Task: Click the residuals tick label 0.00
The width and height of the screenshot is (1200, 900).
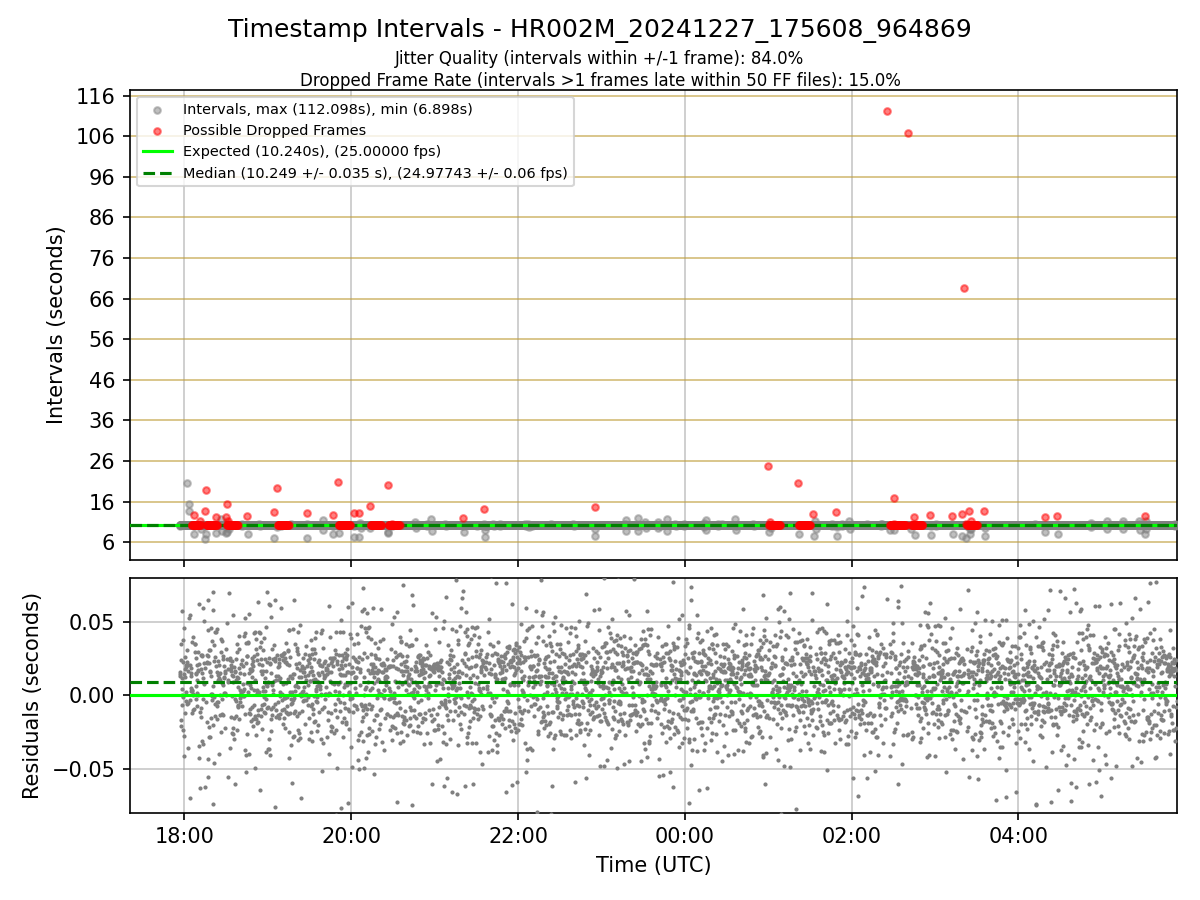Action: coord(92,695)
